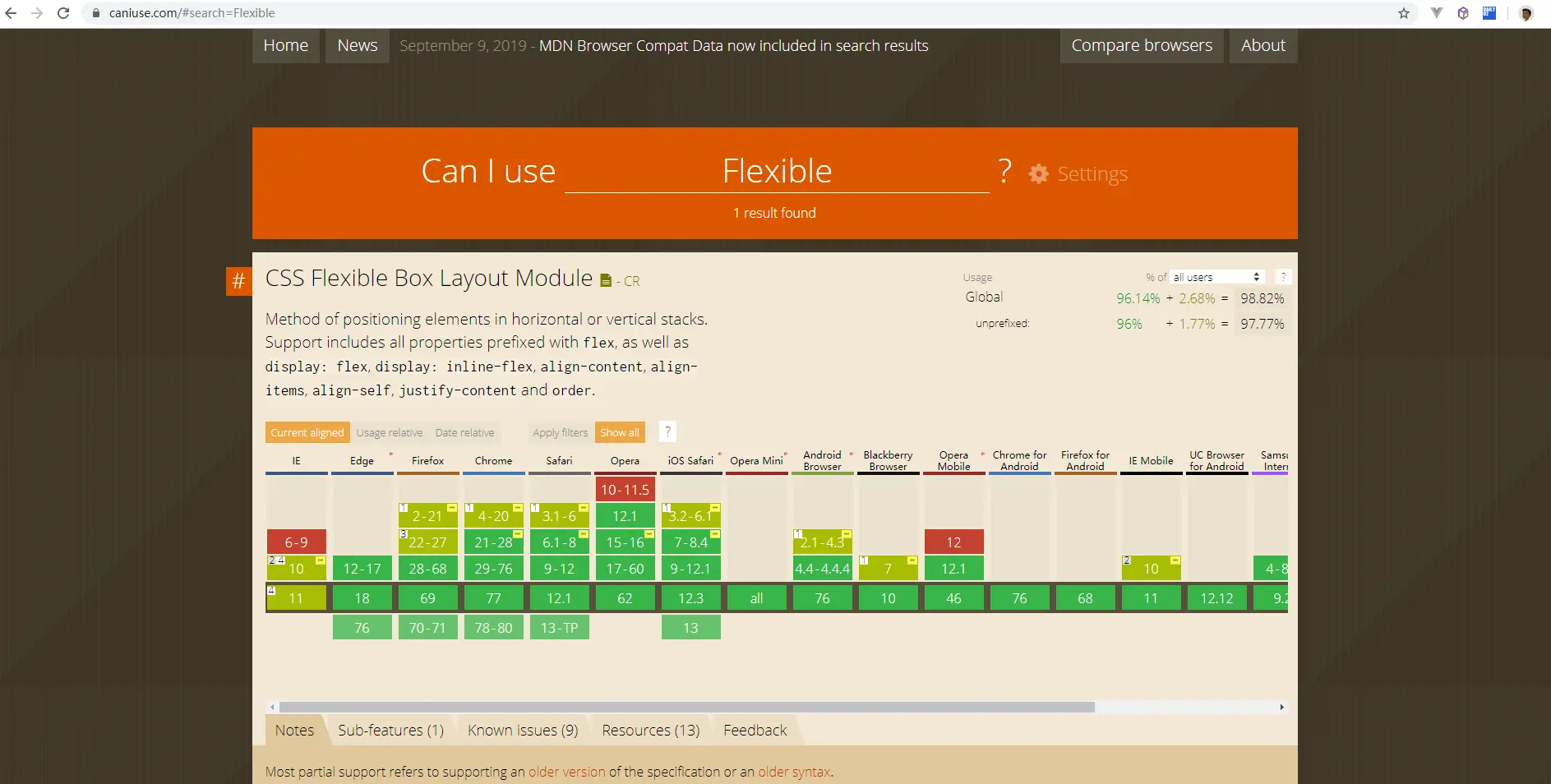
Task: View the Resources (13) tab
Action: click(x=651, y=730)
